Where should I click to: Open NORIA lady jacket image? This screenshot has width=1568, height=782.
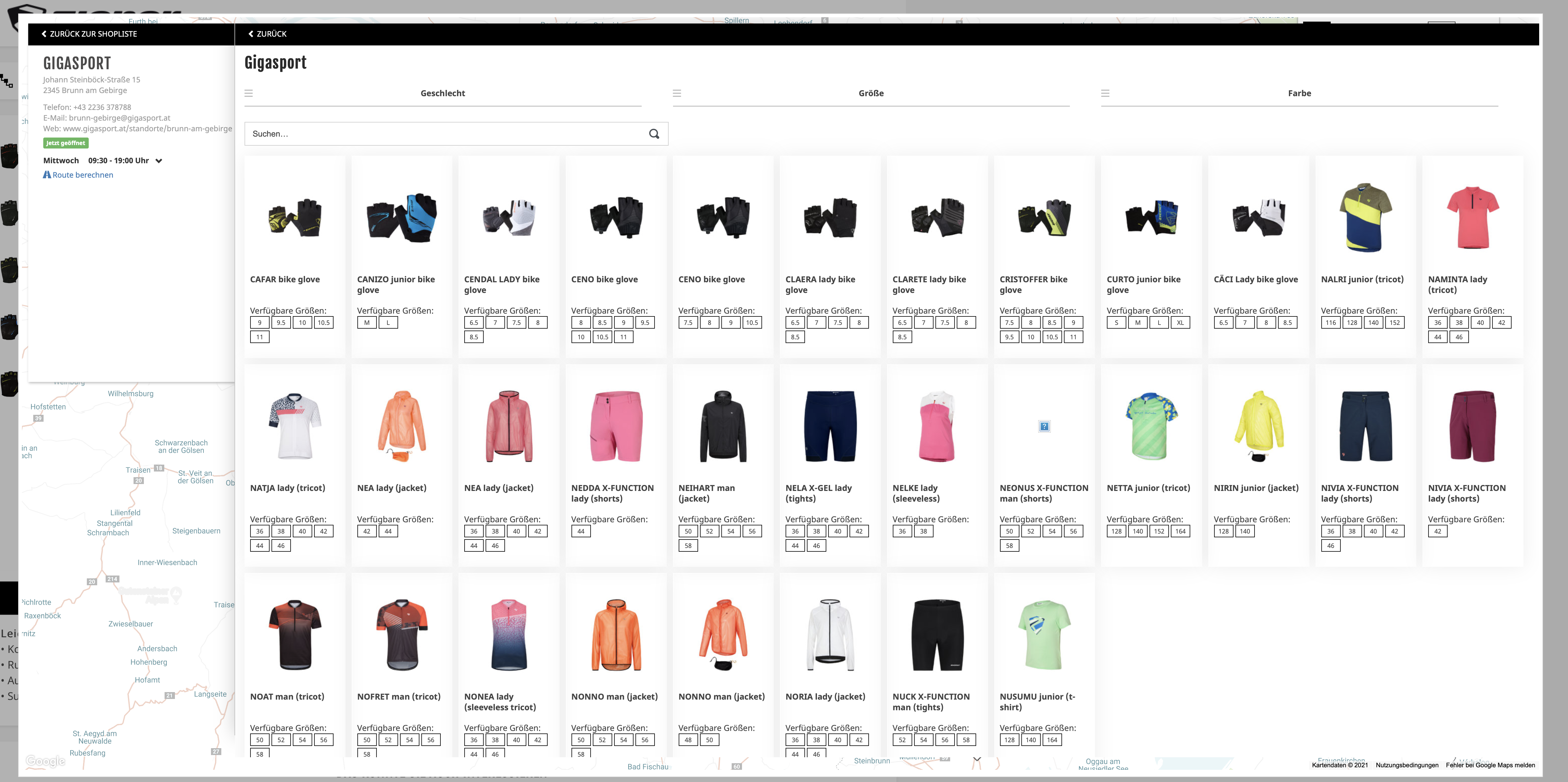click(x=830, y=635)
